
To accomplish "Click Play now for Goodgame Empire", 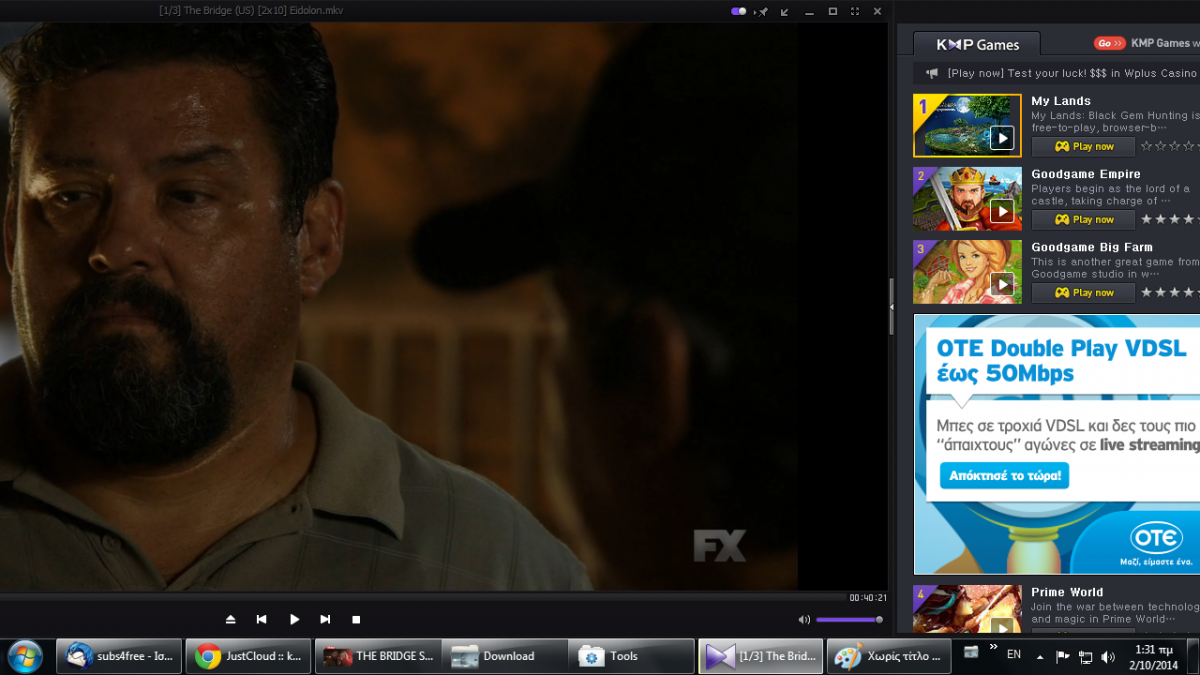I will (1083, 219).
